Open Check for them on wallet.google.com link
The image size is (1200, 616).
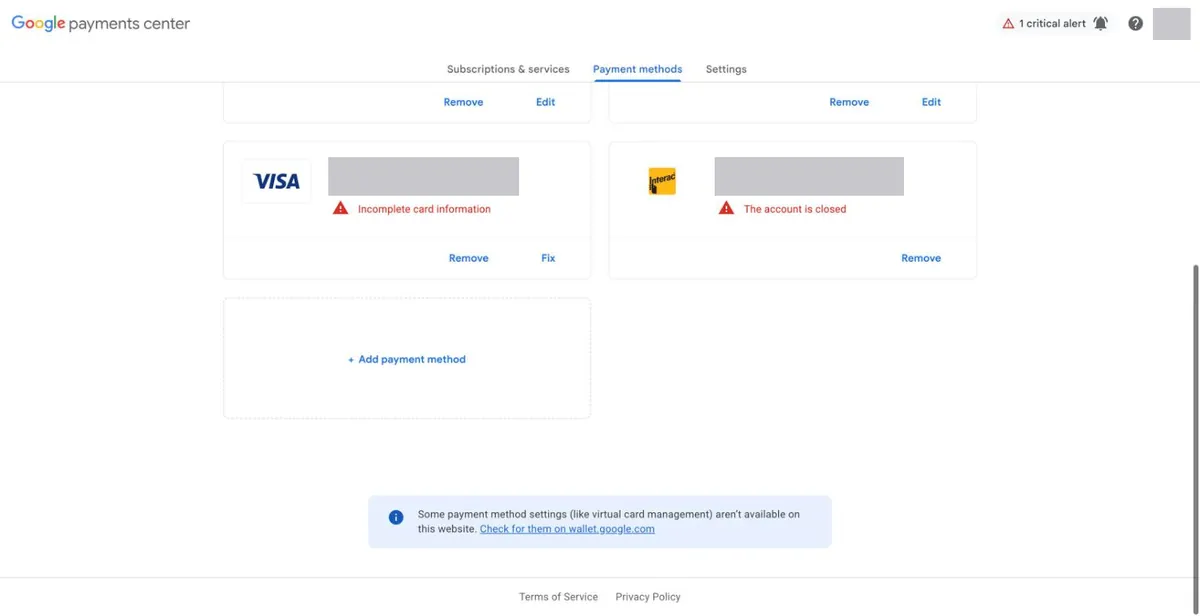click(x=567, y=529)
